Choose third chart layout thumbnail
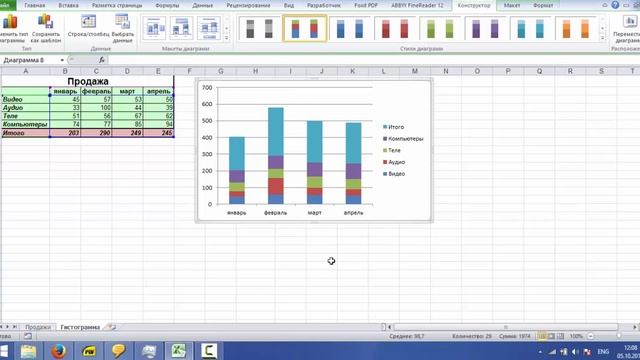 click(209, 28)
